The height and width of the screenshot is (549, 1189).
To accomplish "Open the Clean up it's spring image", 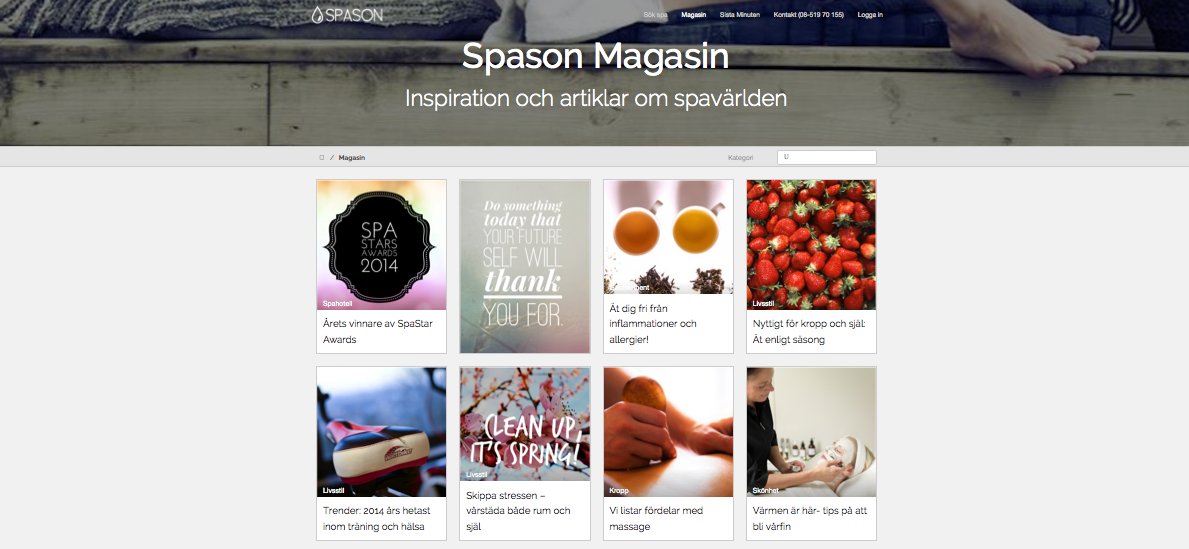I will (525, 424).
